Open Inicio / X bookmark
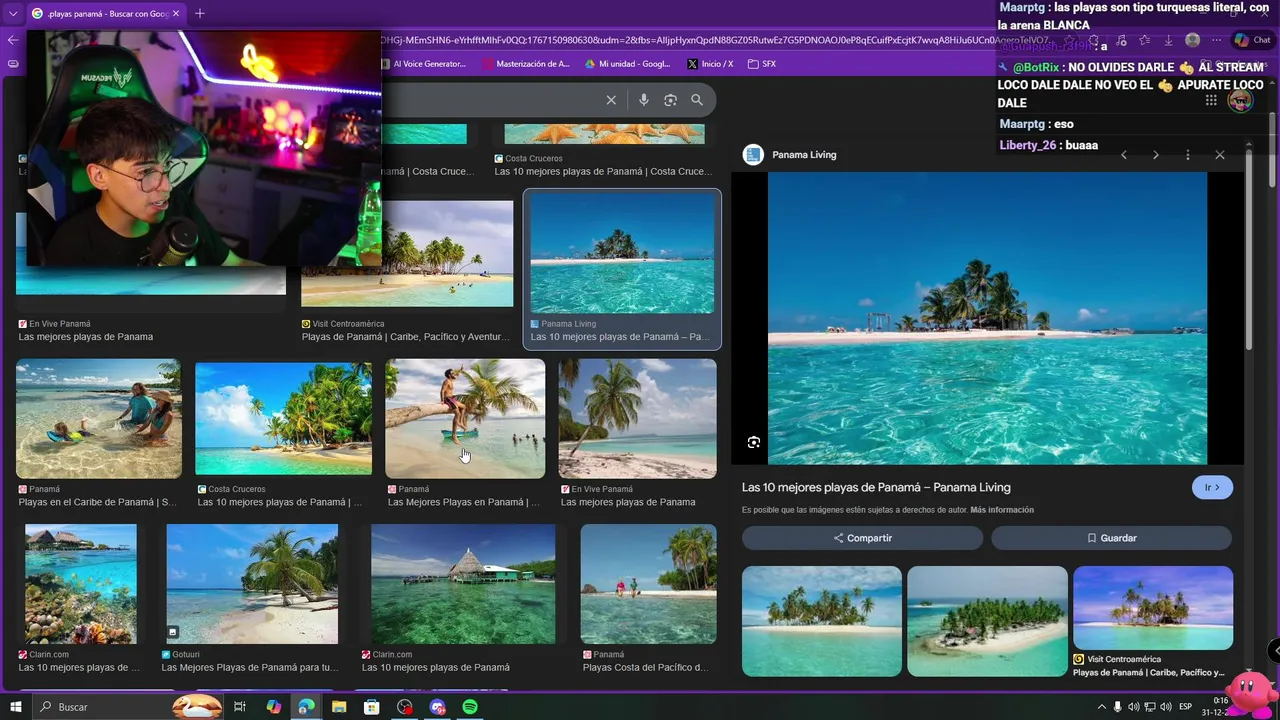The height and width of the screenshot is (720, 1280). point(710,64)
